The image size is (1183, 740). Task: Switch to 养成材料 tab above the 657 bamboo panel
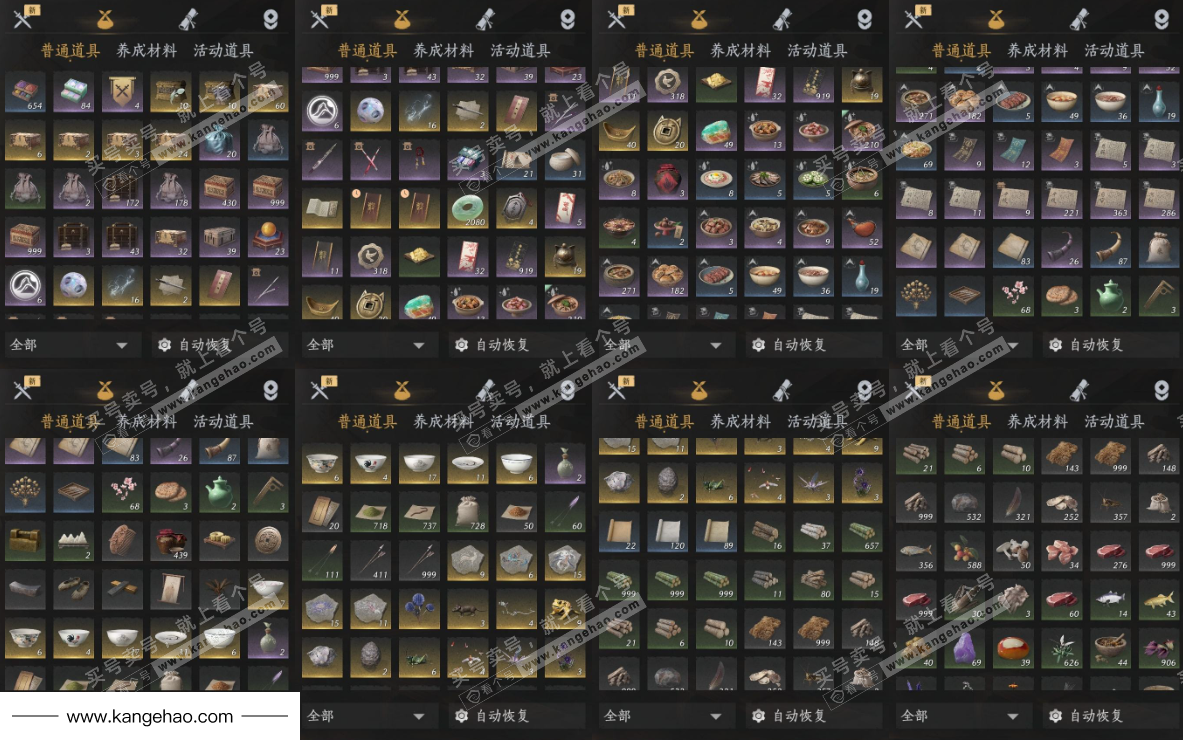(741, 422)
